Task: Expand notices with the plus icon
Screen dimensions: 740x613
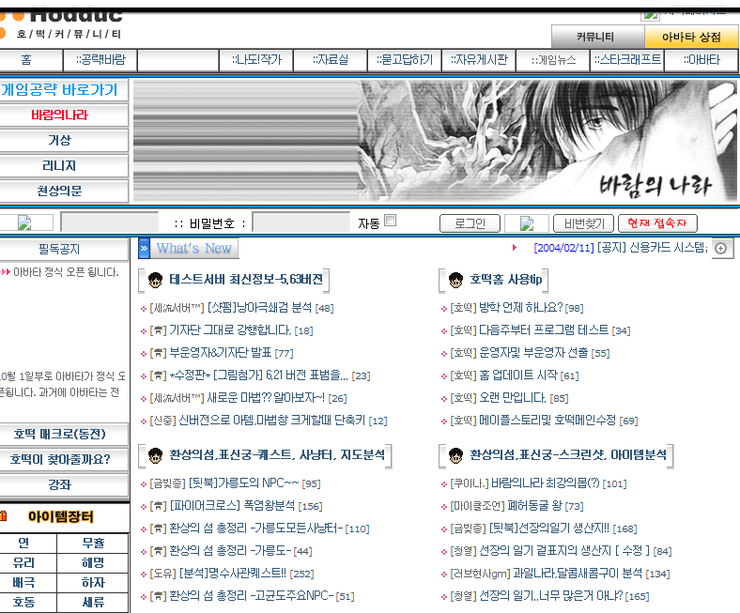Action: [721, 248]
